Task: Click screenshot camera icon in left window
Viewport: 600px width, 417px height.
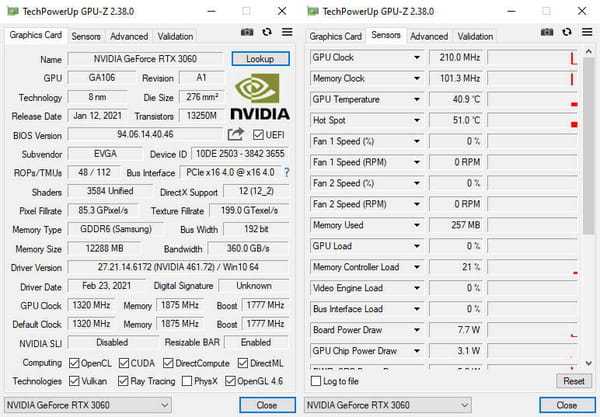Action: (x=247, y=32)
